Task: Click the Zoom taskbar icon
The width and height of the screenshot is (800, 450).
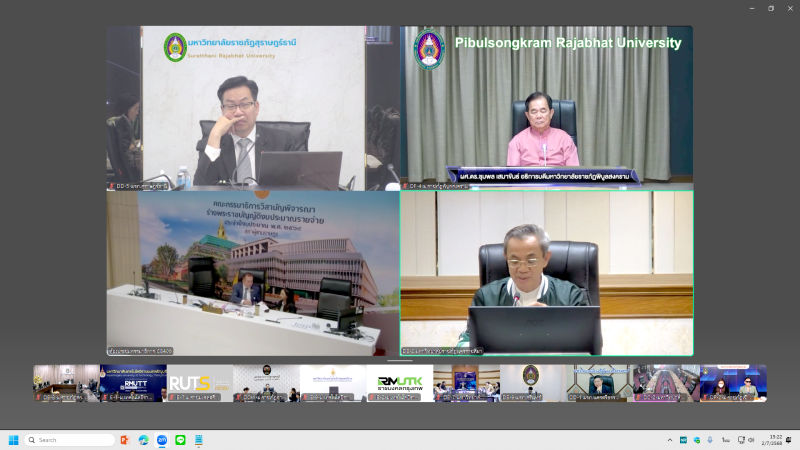Action: 162,440
